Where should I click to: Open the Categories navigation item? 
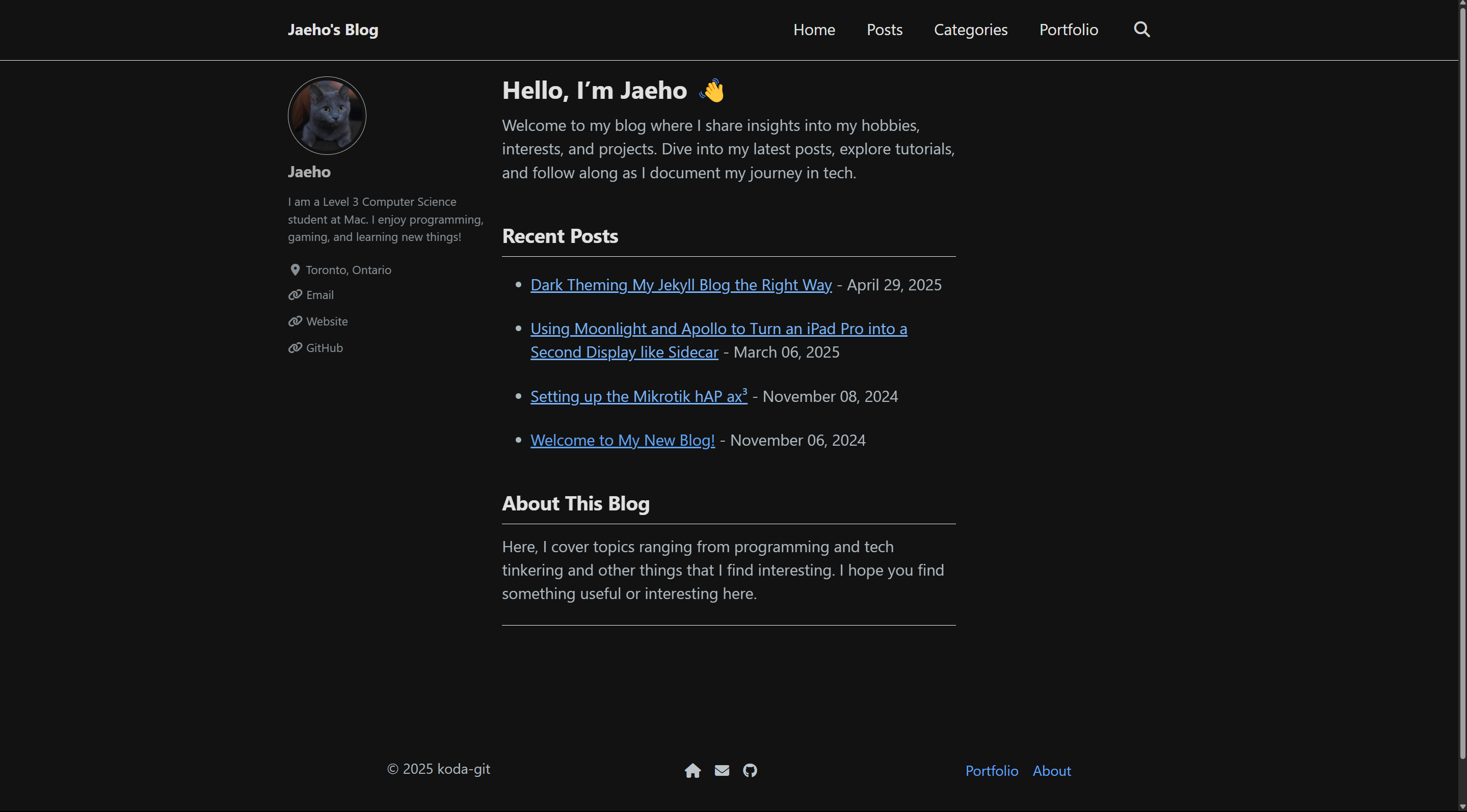tap(970, 30)
